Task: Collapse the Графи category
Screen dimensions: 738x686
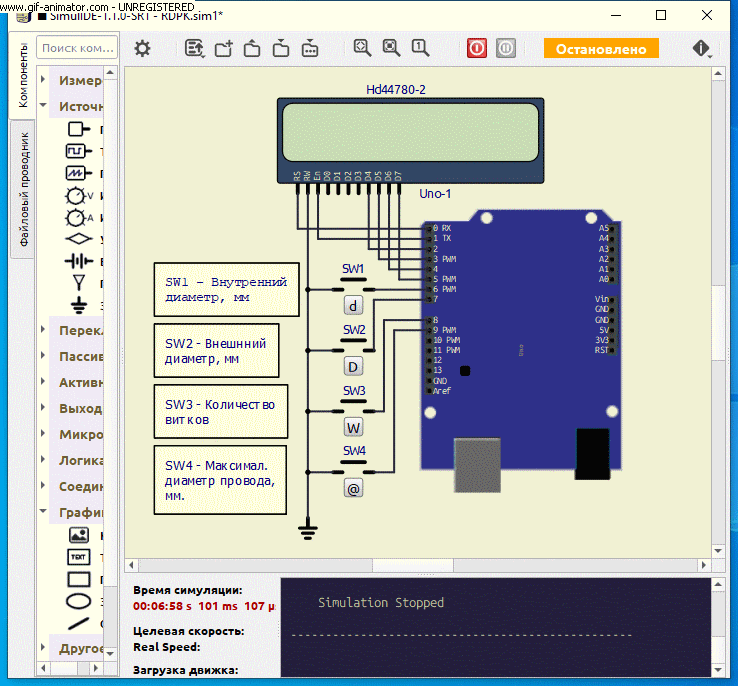Action: 43,511
